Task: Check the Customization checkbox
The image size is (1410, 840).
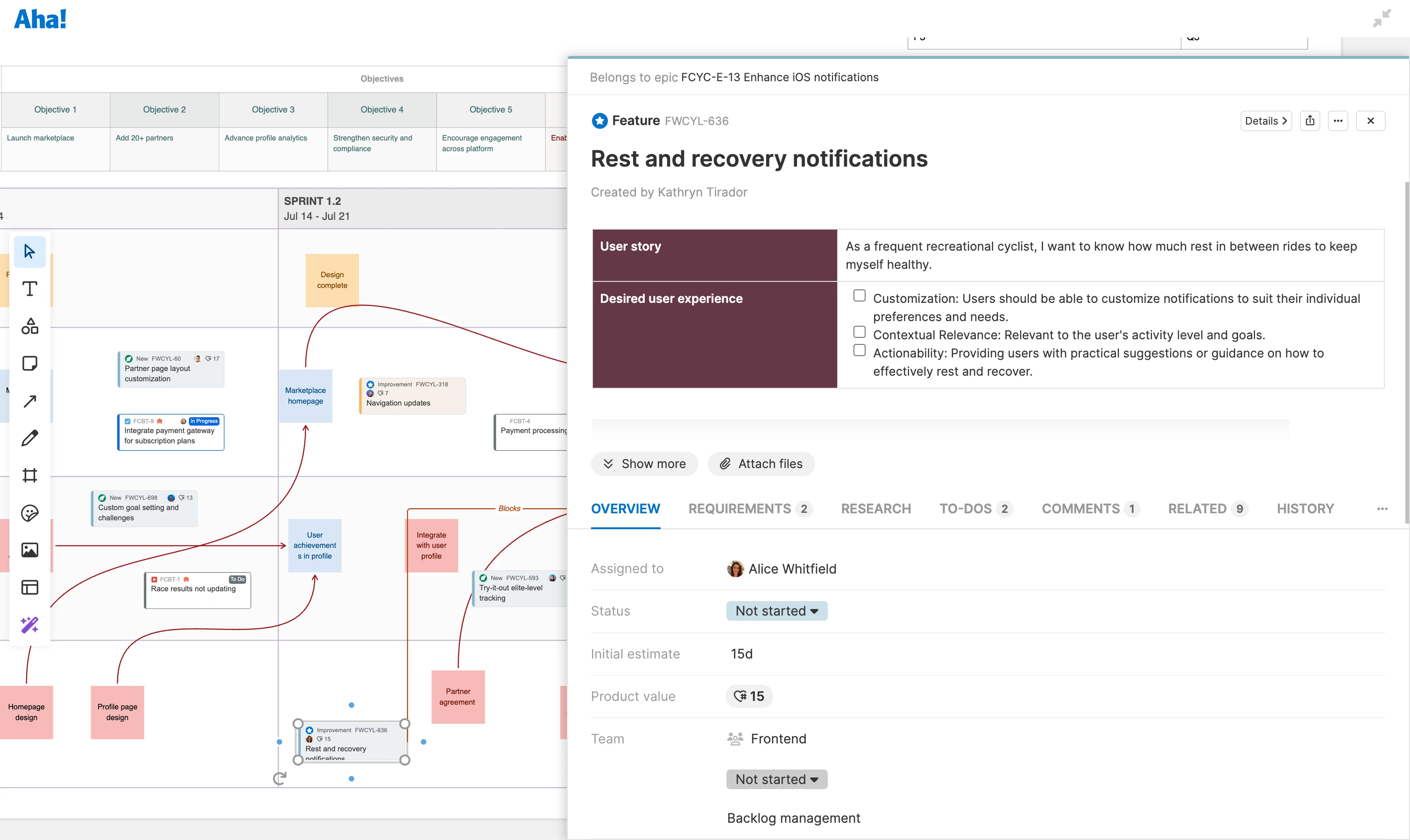Action: (859, 295)
